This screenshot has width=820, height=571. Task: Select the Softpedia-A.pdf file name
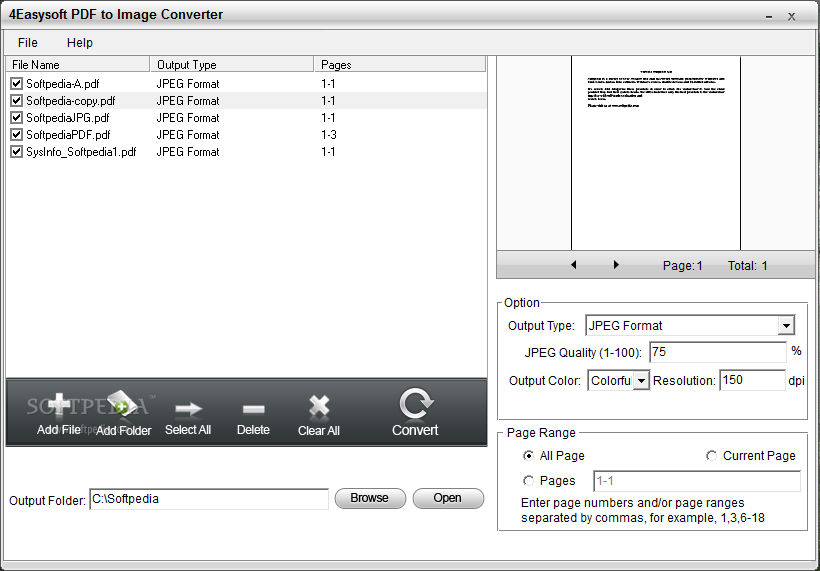[x=63, y=84]
